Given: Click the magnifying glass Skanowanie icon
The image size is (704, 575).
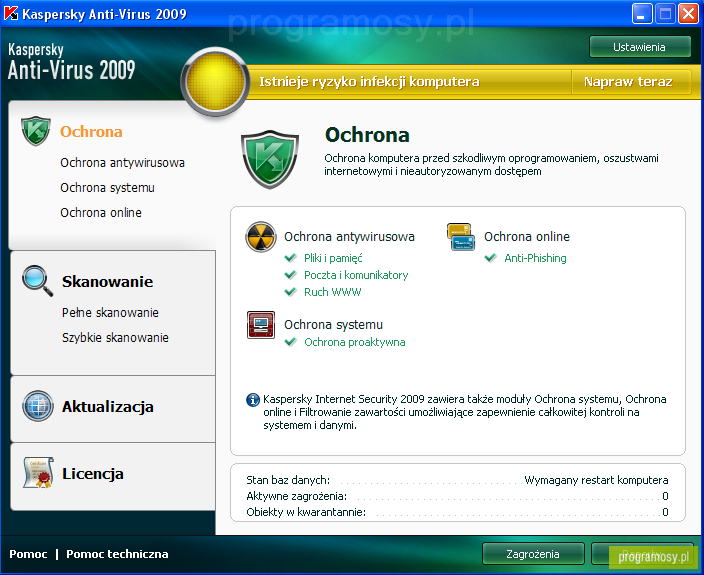Looking at the screenshot, I should (x=38, y=281).
